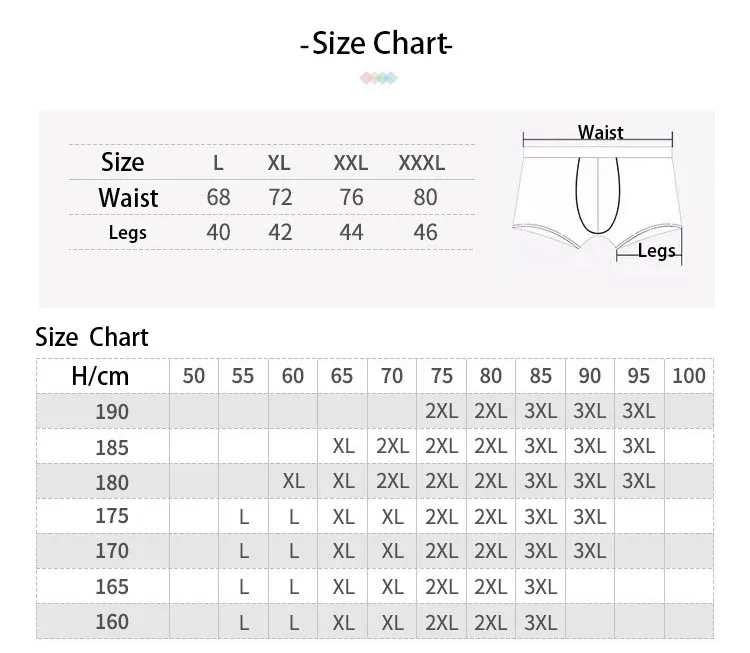
Task: Click the Waist value 76 for XXL
Action: [x=351, y=197]
